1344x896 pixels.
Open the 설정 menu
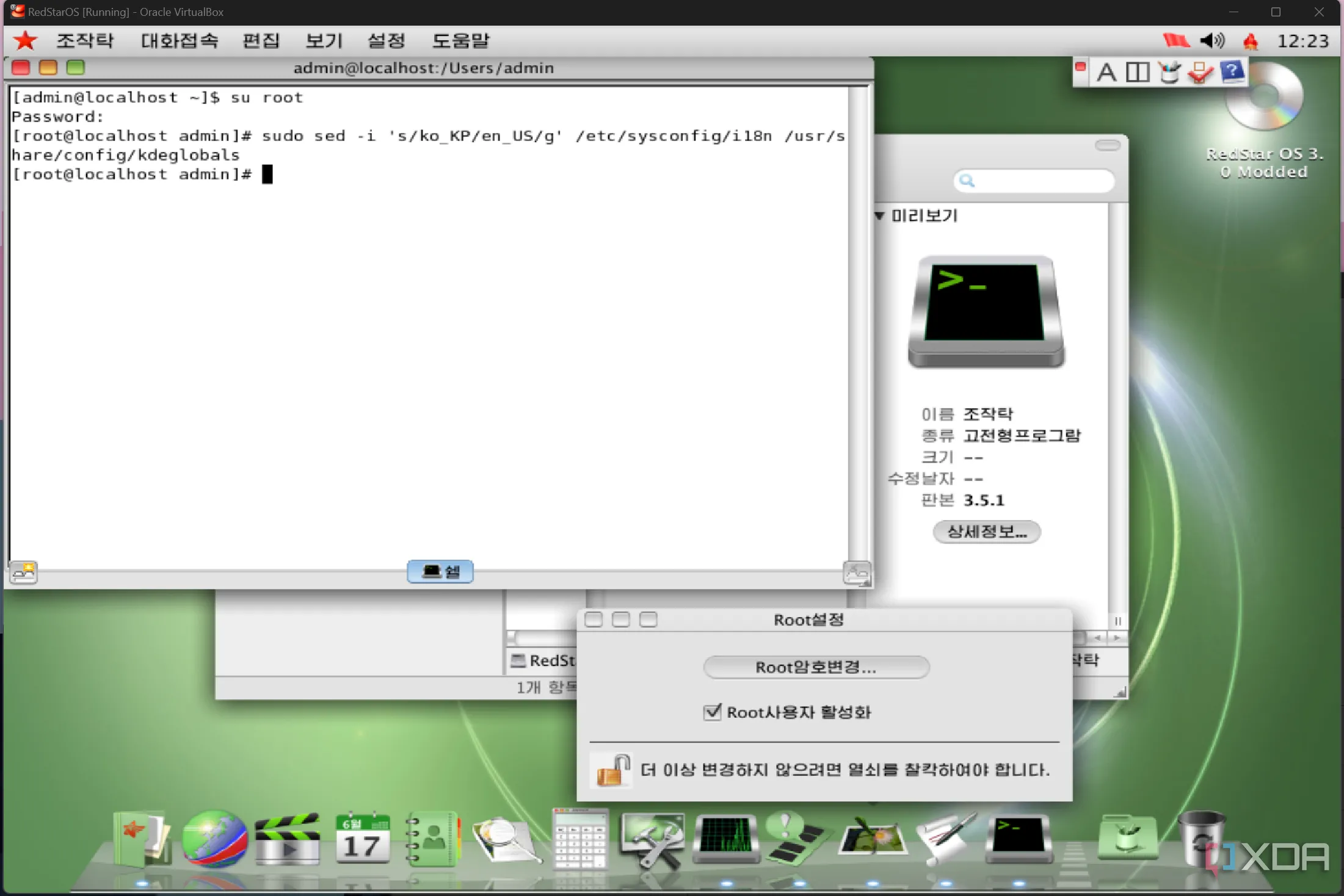(x=386, y=41)
